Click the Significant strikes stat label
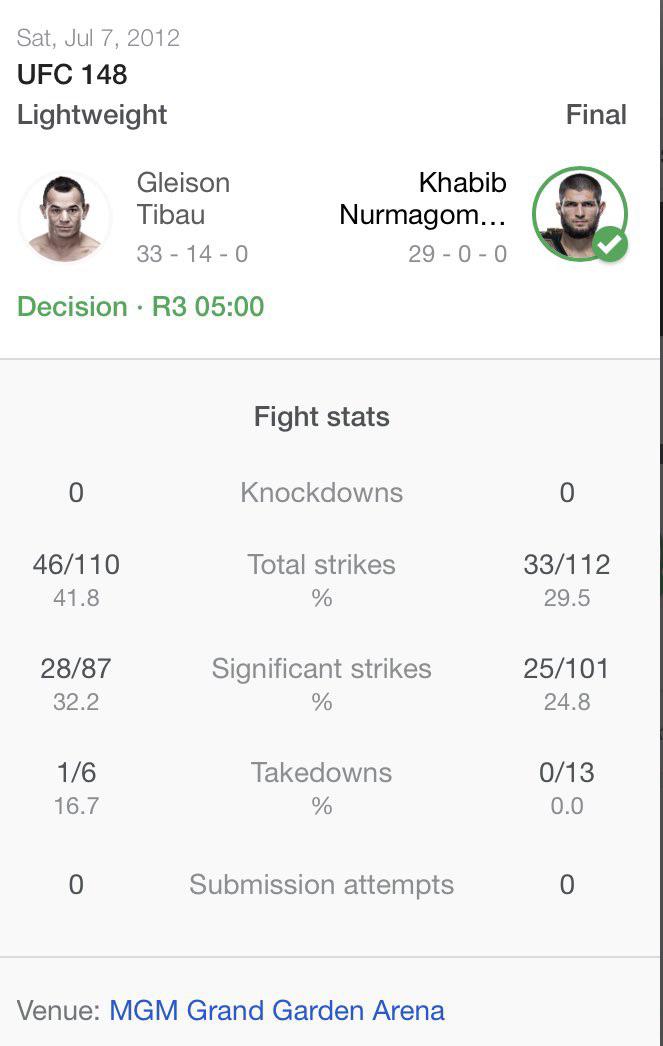This screenshot has height=1046, width=663. click(321, 669)
